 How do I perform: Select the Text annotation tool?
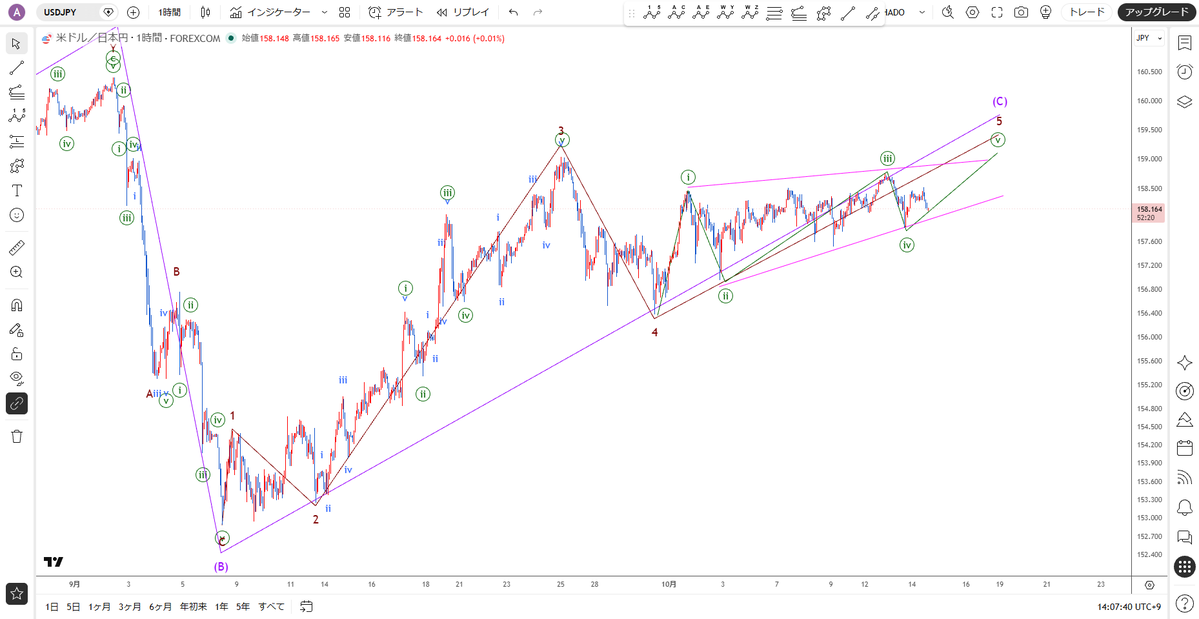16,190
